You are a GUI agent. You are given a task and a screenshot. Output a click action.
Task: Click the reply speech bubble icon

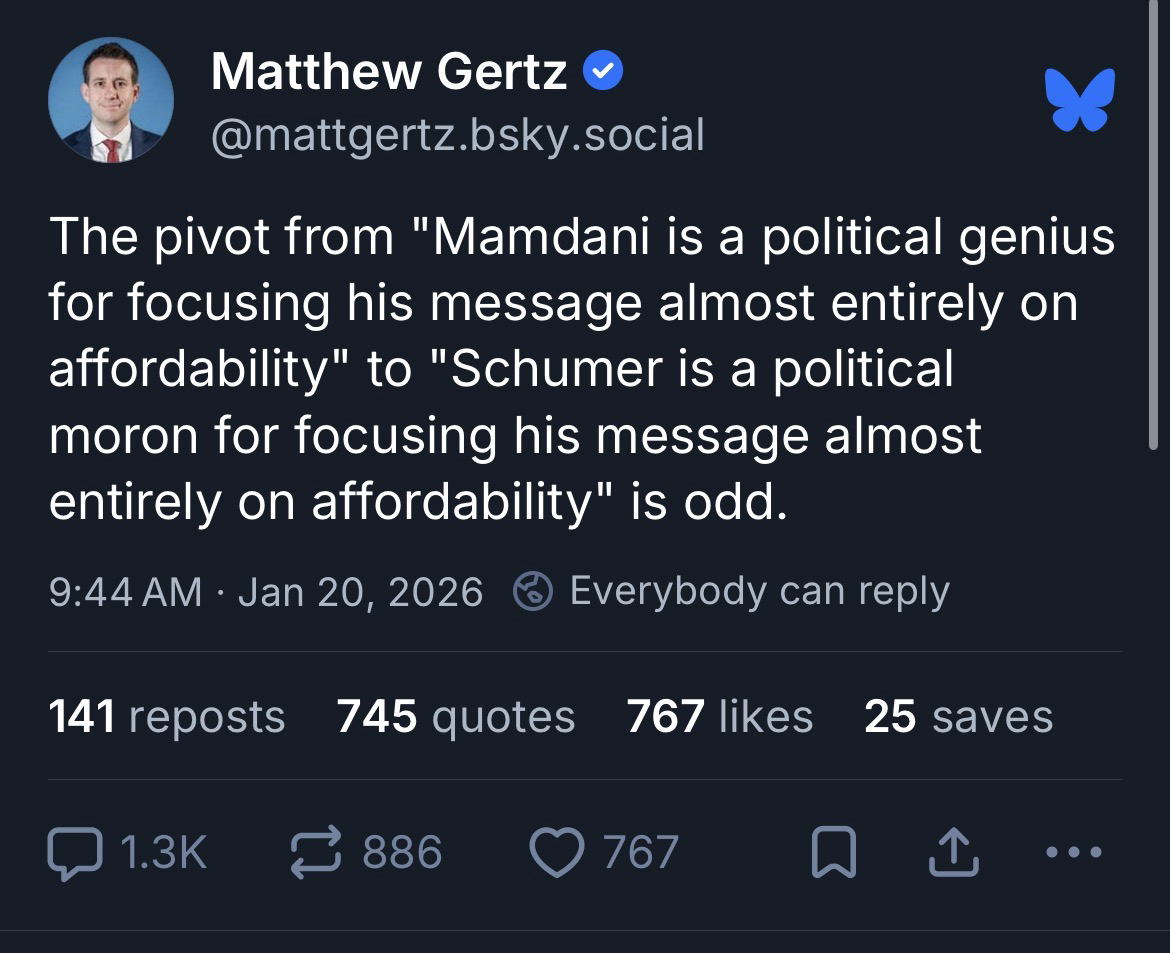(73, 853)
